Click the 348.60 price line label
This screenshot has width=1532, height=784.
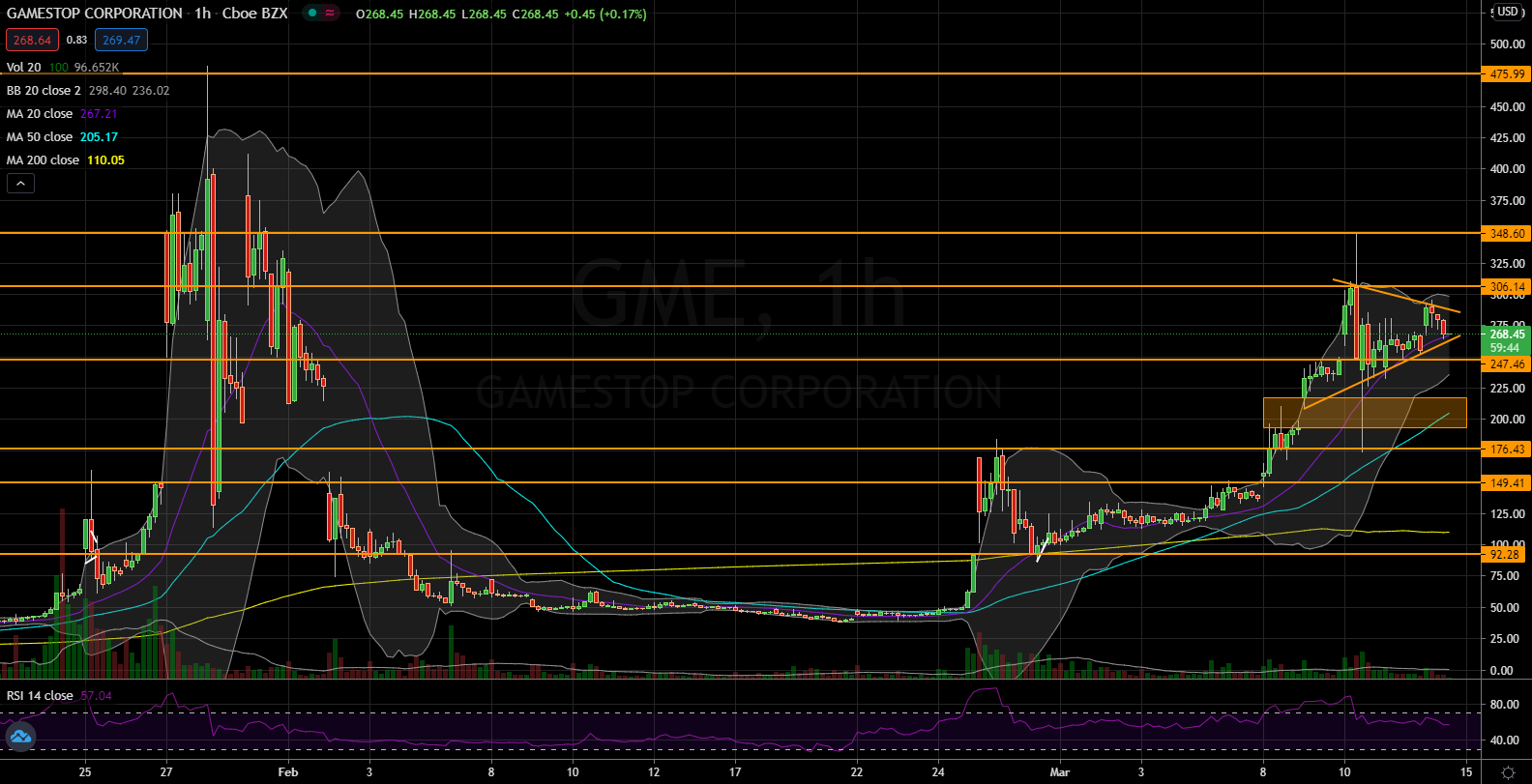(1507, 234)
